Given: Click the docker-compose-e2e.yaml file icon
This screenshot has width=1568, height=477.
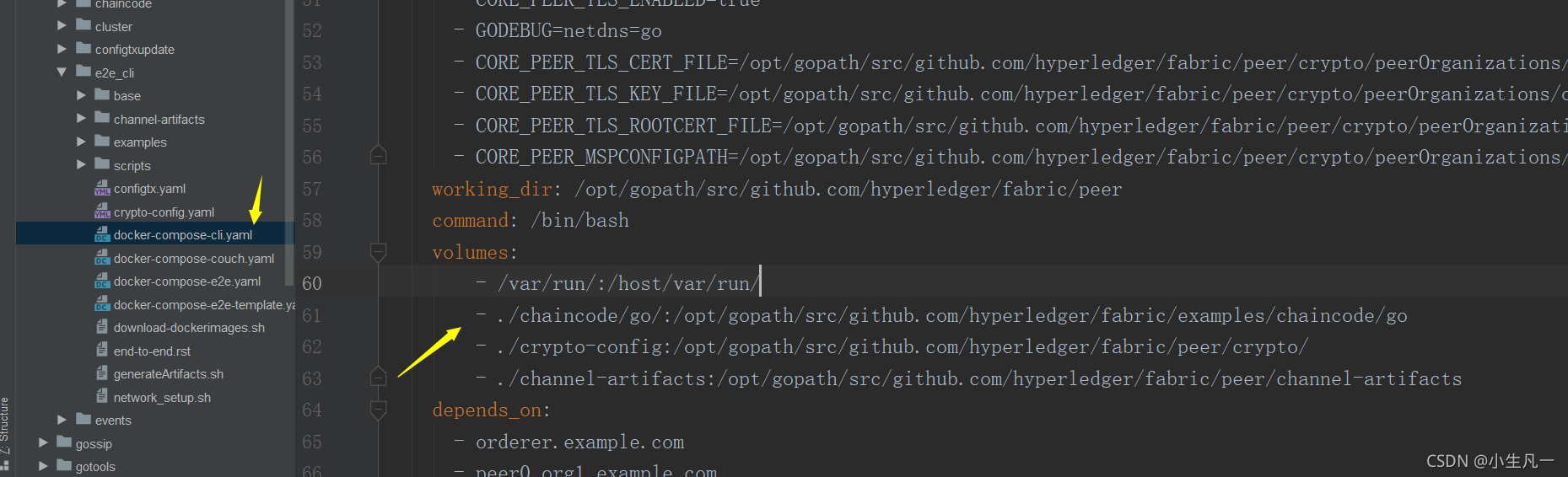Looking at the screenshot, I should point(102,281).
